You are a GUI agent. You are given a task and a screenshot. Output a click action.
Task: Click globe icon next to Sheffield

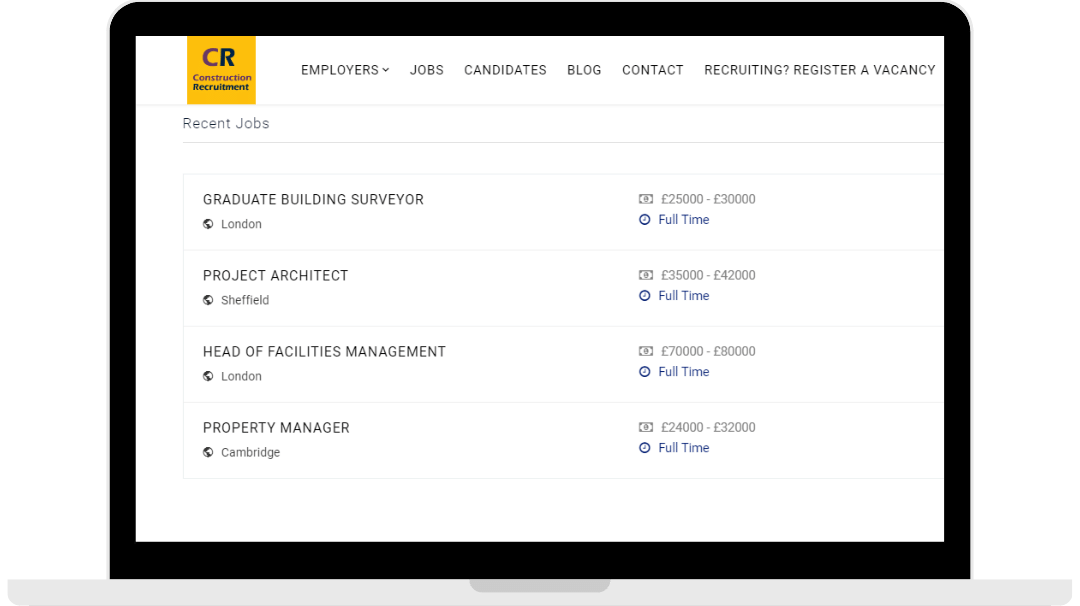208,300
